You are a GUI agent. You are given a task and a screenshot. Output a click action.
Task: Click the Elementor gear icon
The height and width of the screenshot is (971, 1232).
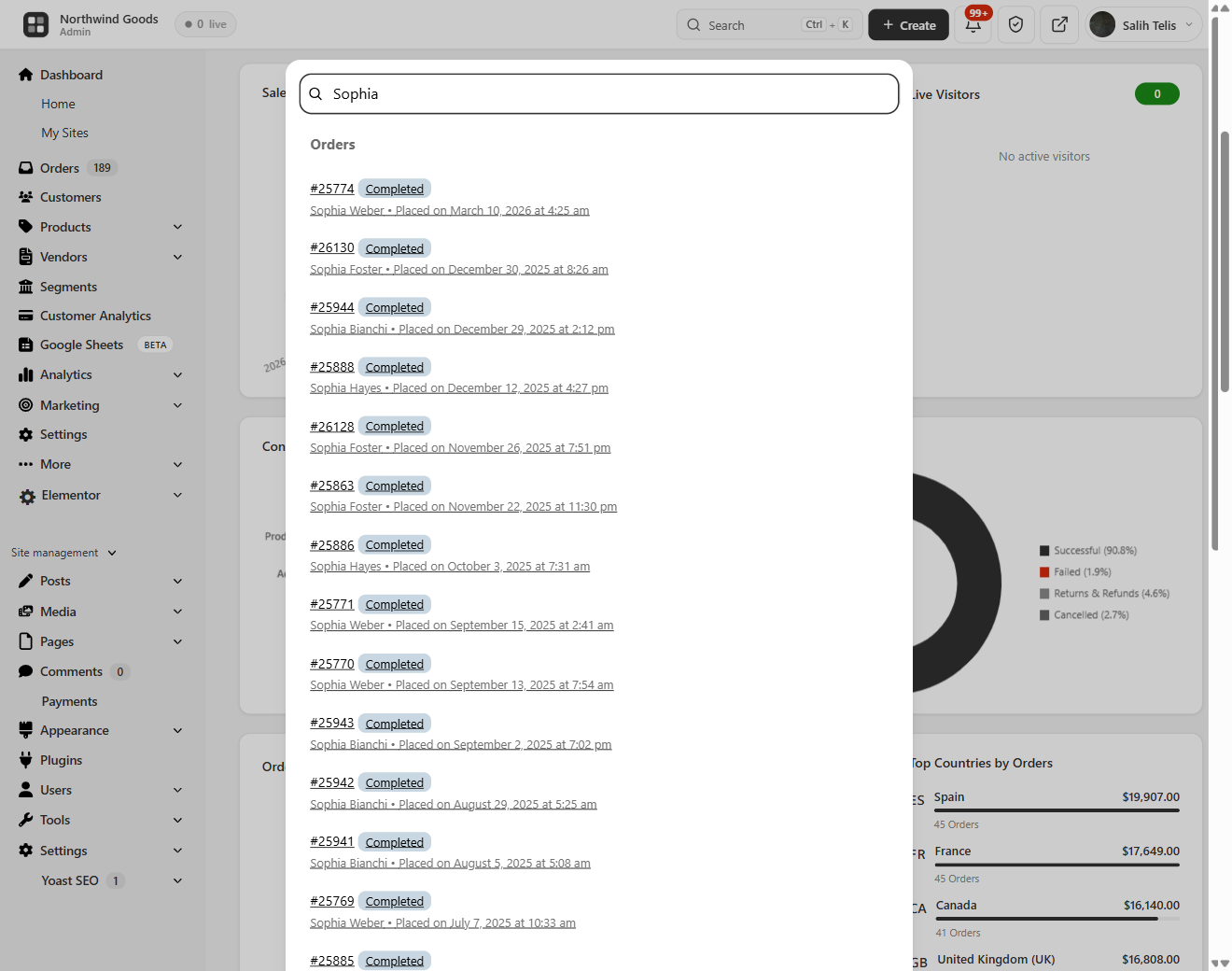tap(28, 497)
